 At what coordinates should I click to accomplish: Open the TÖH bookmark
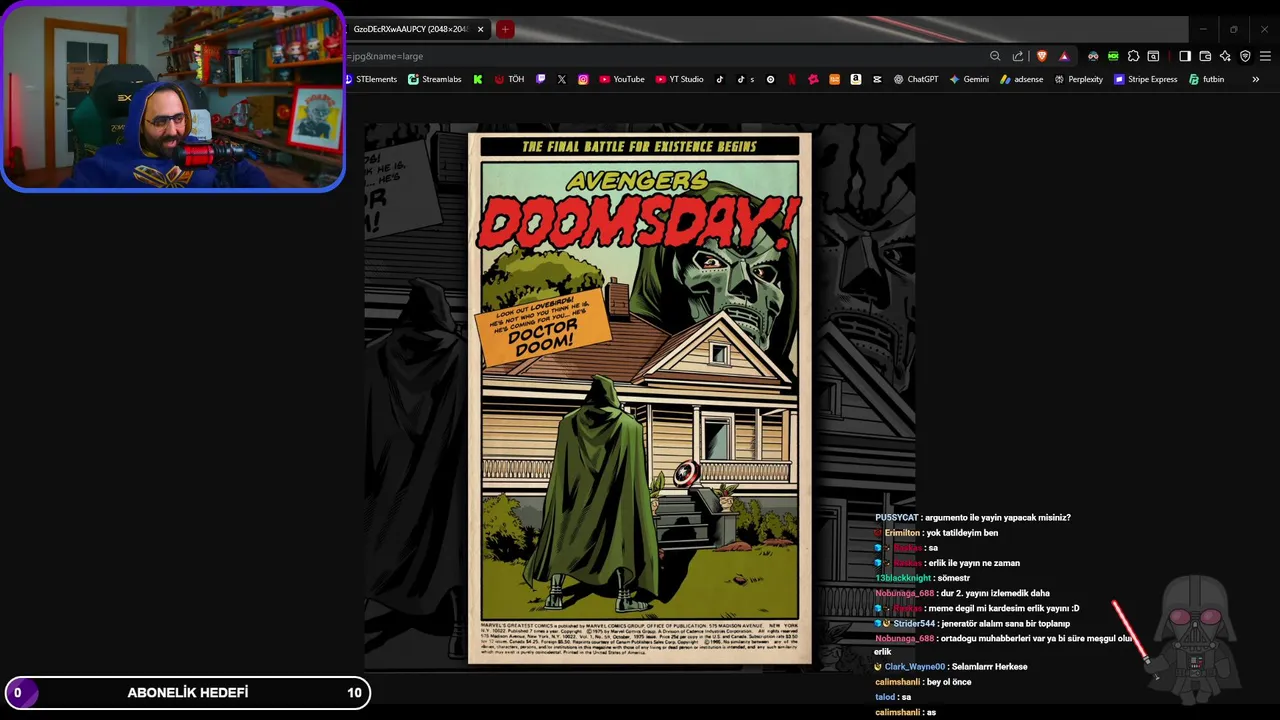click(509, 79)
